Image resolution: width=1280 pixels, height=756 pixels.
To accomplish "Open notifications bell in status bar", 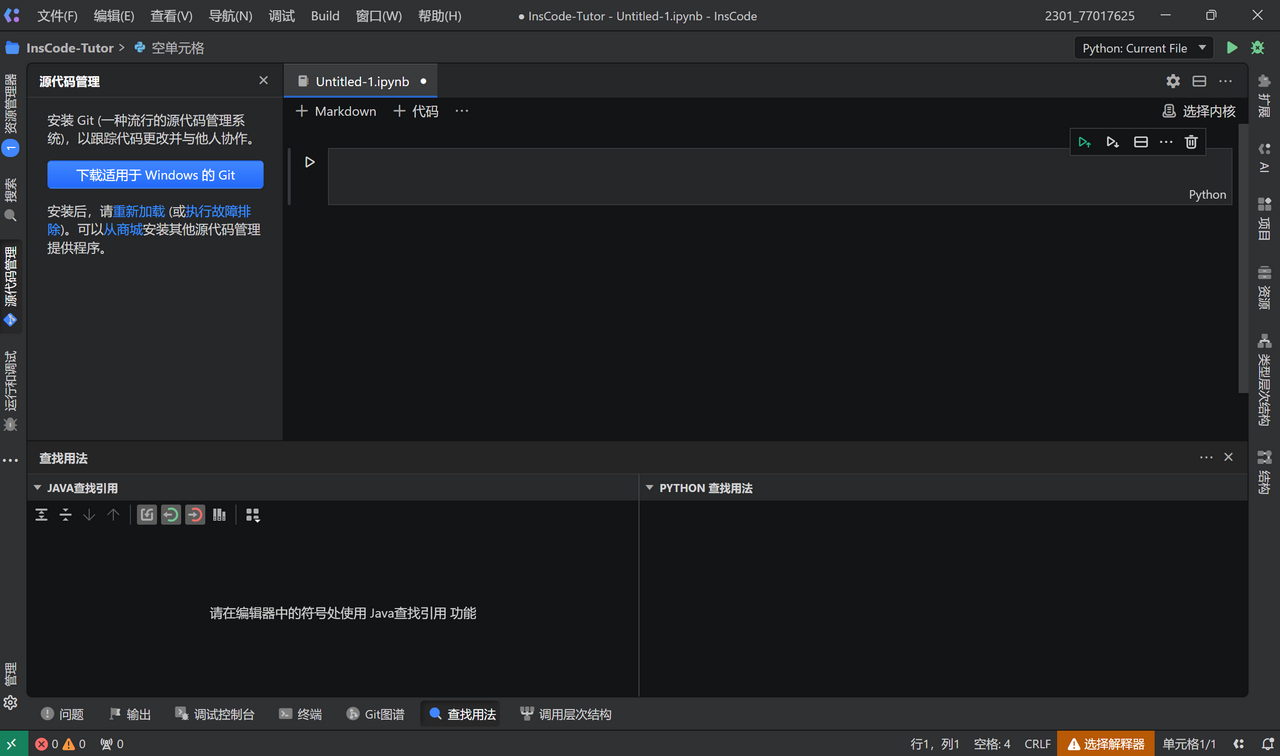I will click(x=1267, y=744).
